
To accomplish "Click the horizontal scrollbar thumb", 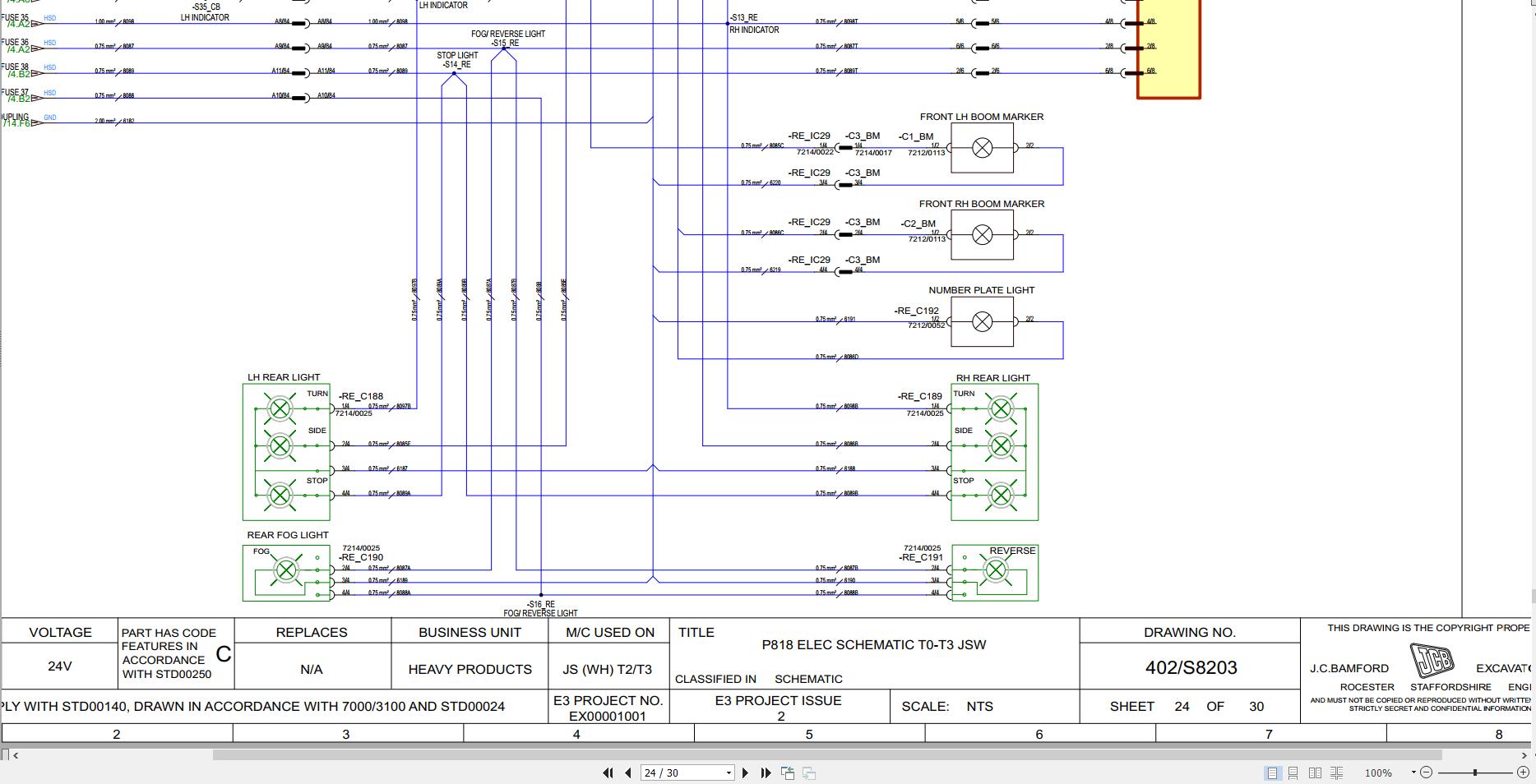I will (x=827, y=754).
